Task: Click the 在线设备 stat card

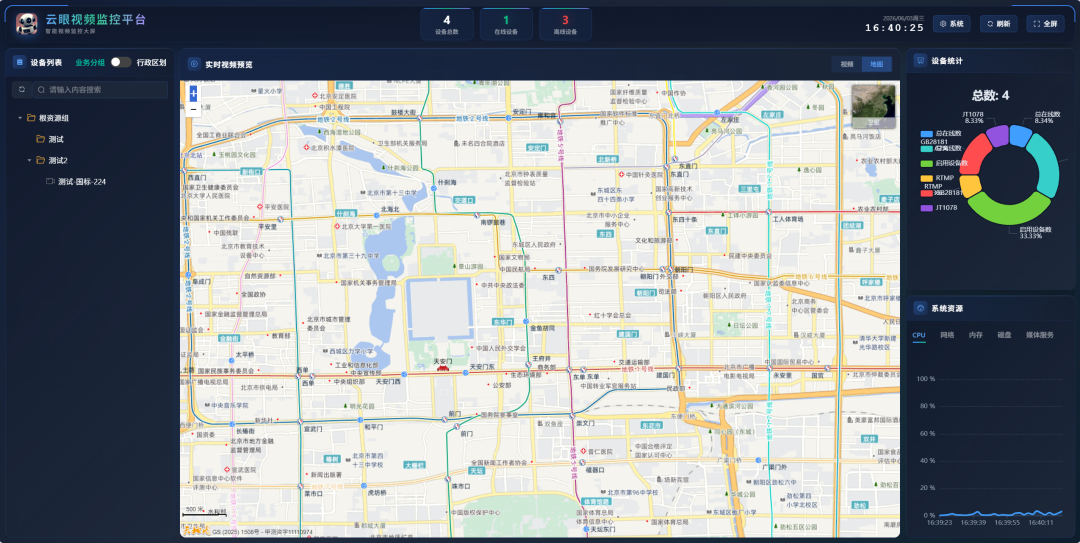Action: 506,24
